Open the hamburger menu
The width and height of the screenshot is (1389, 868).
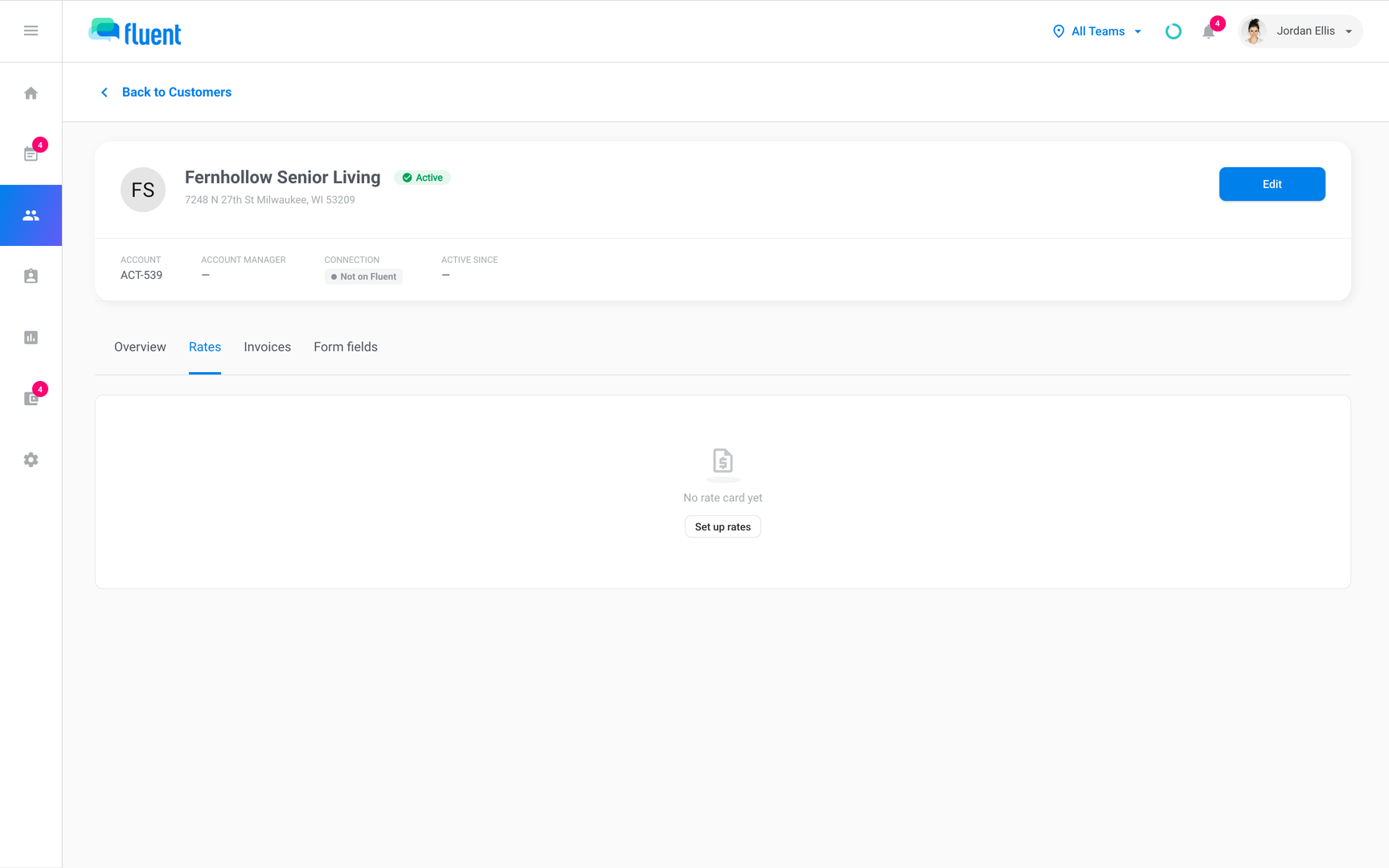31,31
